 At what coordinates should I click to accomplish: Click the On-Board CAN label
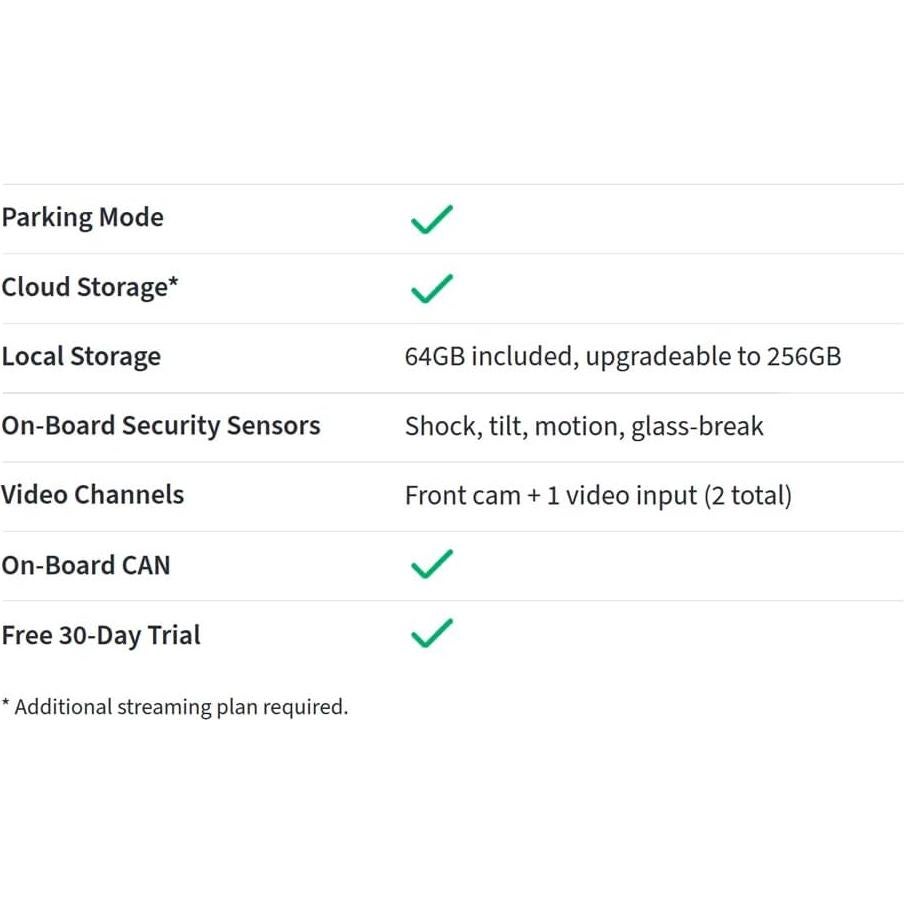point(85,565)
